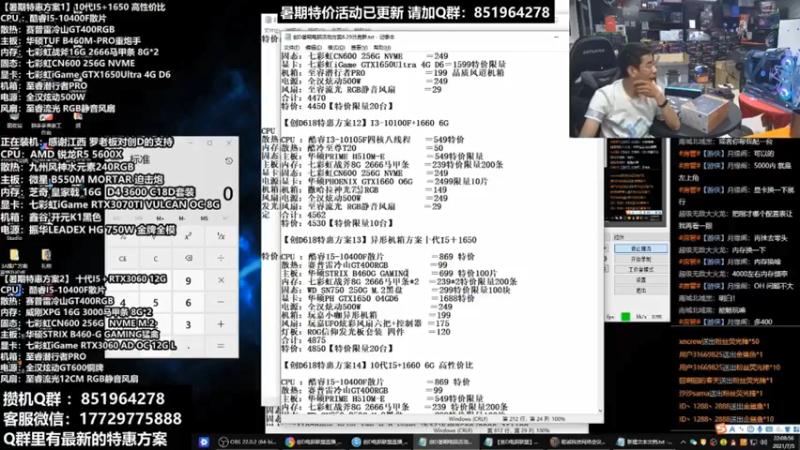
Task: Click the 退出 button in OBS
Action: click(641, 290)
